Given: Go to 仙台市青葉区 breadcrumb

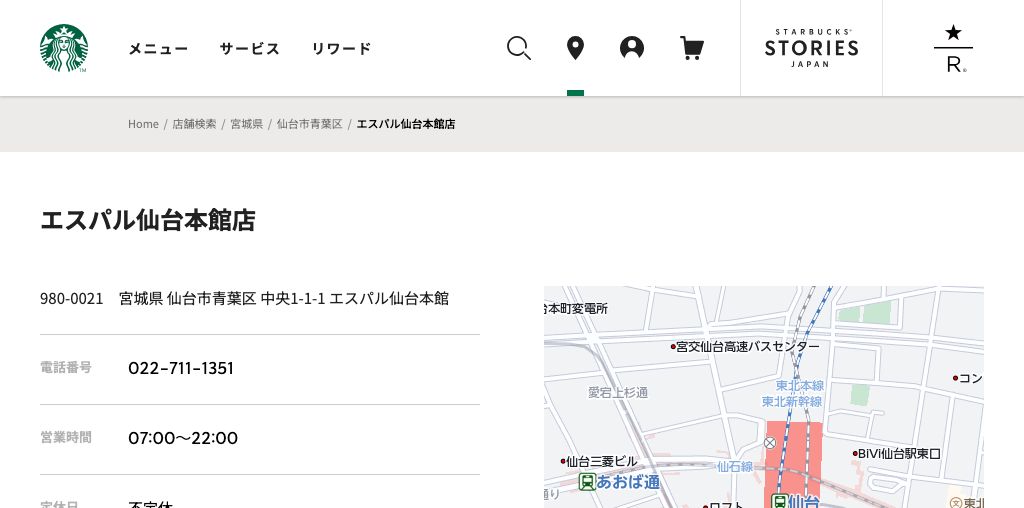Looking at the screenshot, I should click(x=310, y=124).
